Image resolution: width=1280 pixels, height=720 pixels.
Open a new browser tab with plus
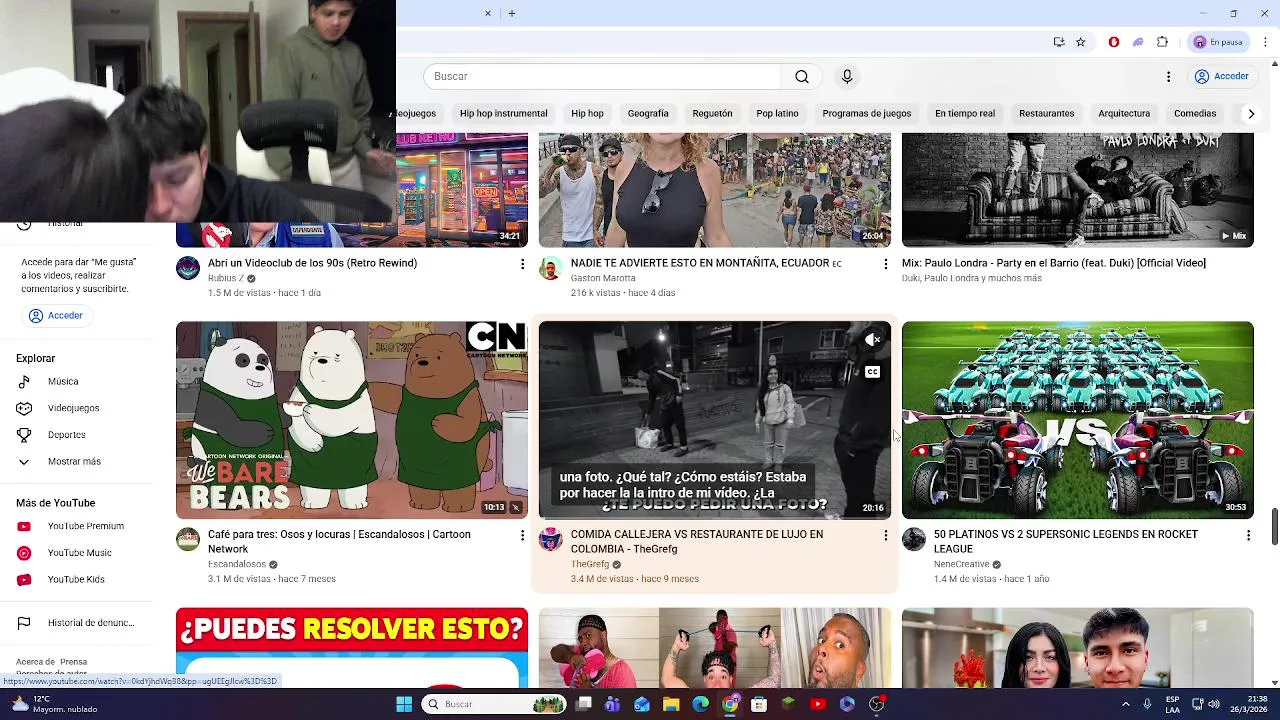511,13
